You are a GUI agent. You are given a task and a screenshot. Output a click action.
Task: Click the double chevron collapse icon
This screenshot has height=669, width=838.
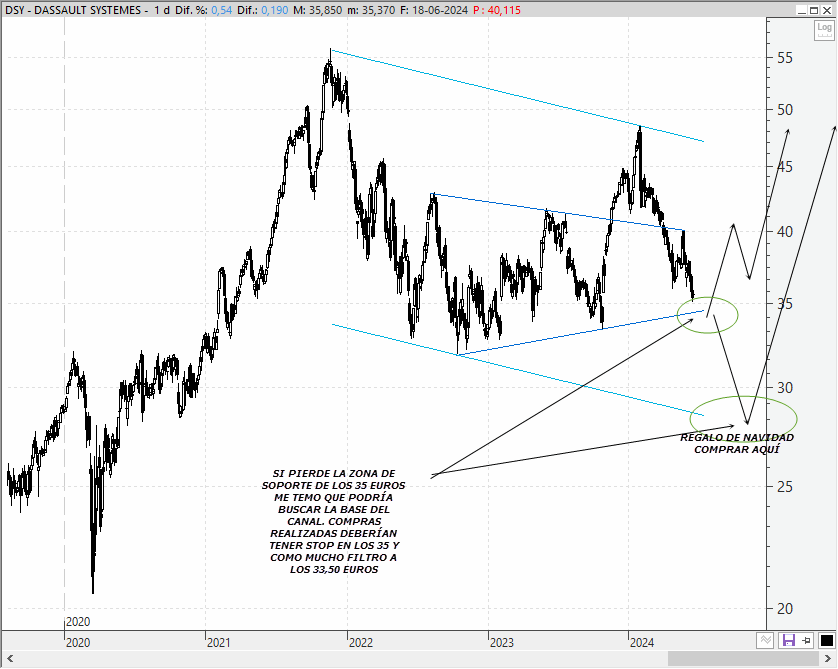pos(765,640)
